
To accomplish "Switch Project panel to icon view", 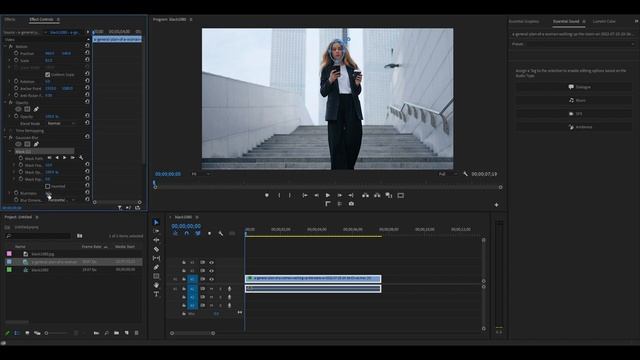I will [x=27, y=333].
